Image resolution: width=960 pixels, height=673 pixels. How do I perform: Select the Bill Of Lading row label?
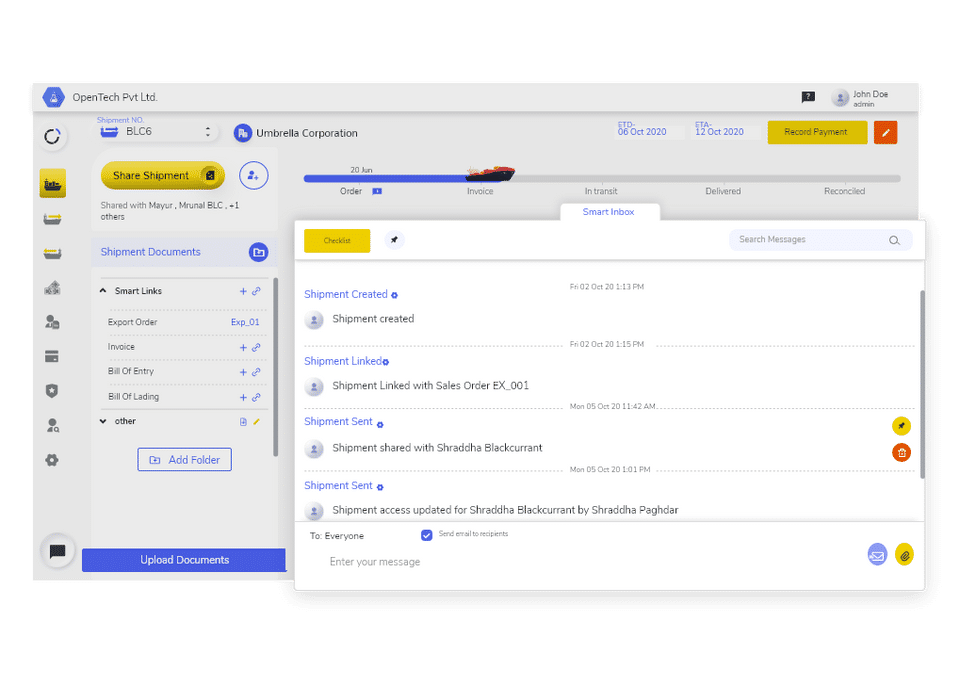click(133, 397)
